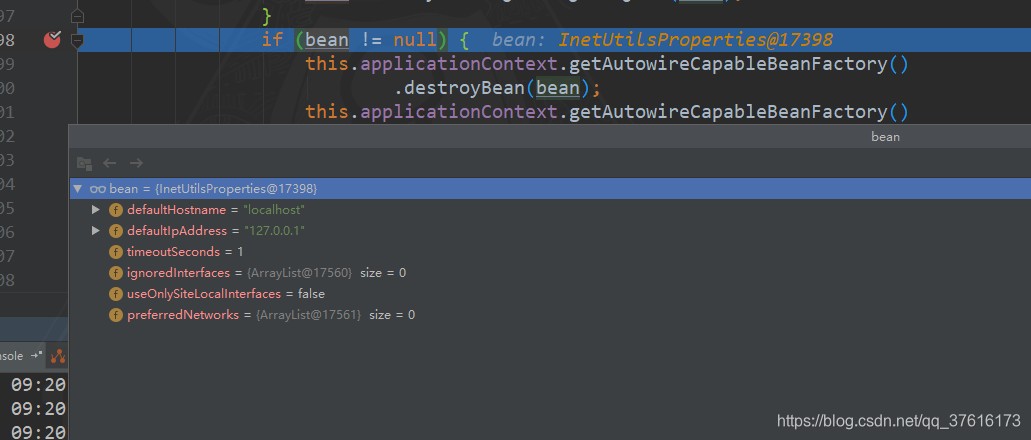
Task: Click the set-as-root icon in popup toolbar
Action: point(84,163)
